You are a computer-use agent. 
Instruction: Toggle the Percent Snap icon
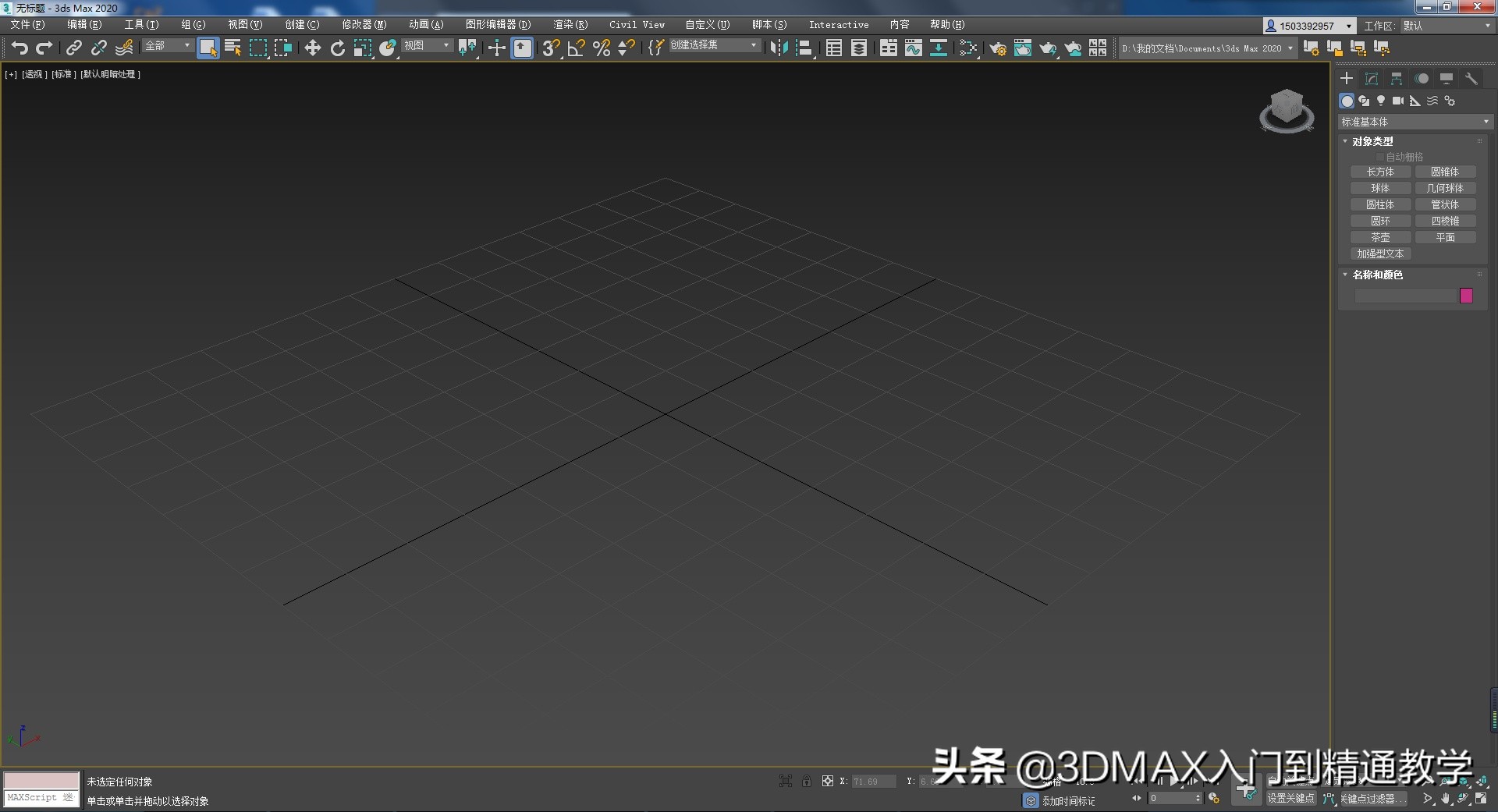602,48
